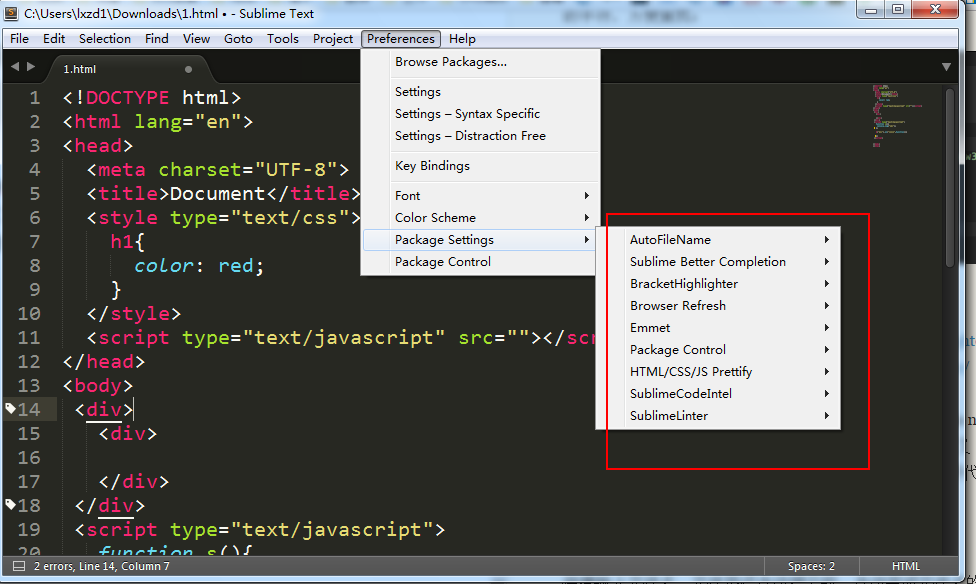
Task: Click 'h1{' selector on line 7
Action: 128,242
